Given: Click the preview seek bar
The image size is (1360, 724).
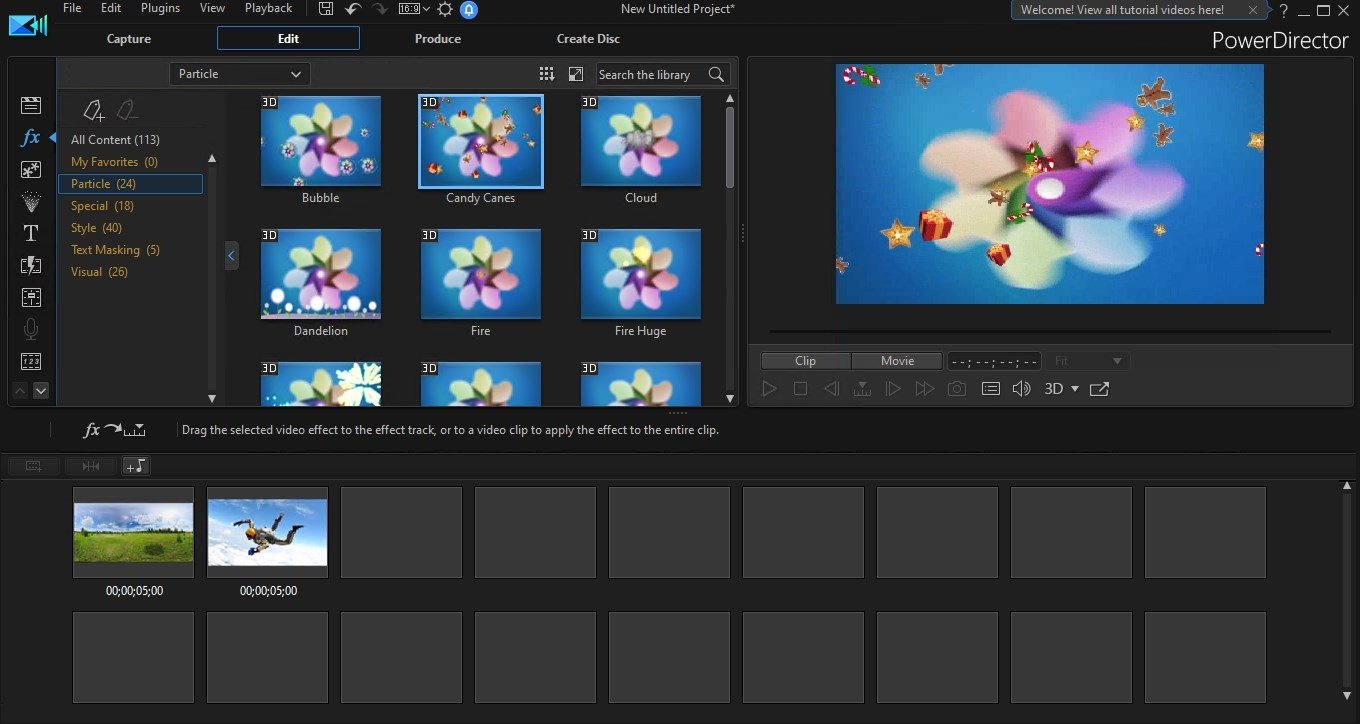Looking at the screenshot, I should click(1050, 331).
